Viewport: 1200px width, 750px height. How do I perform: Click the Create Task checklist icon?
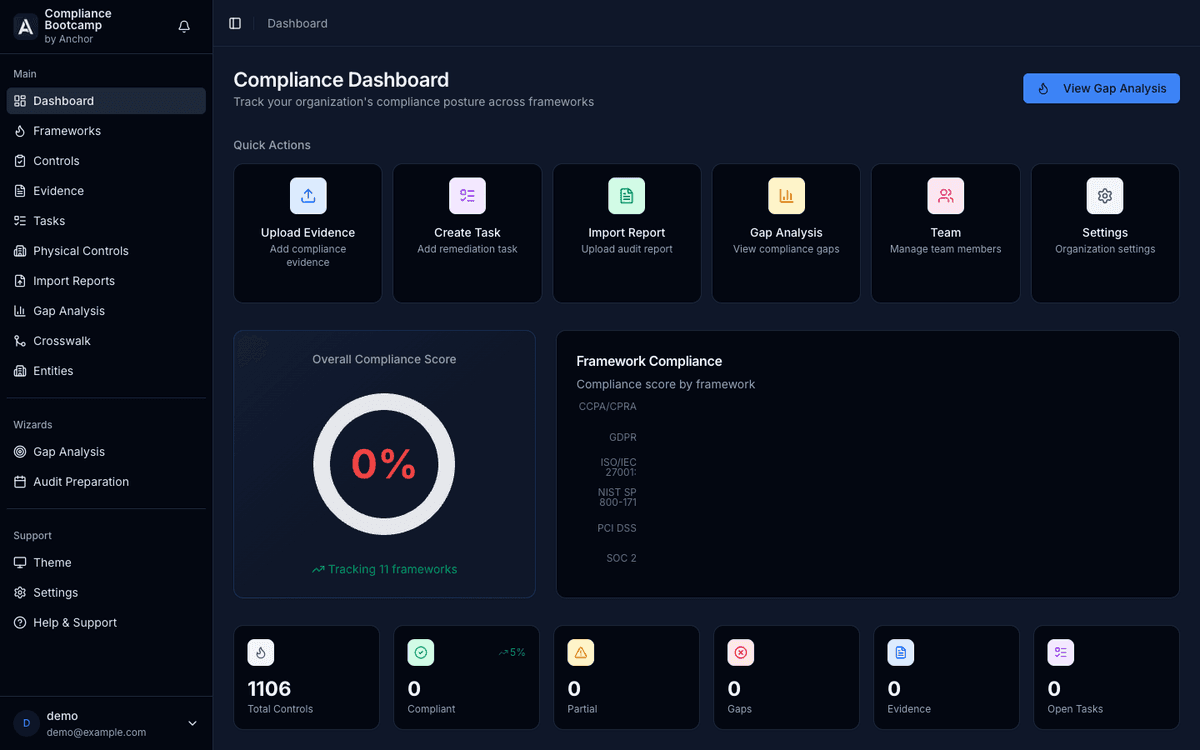click(467, 196)
